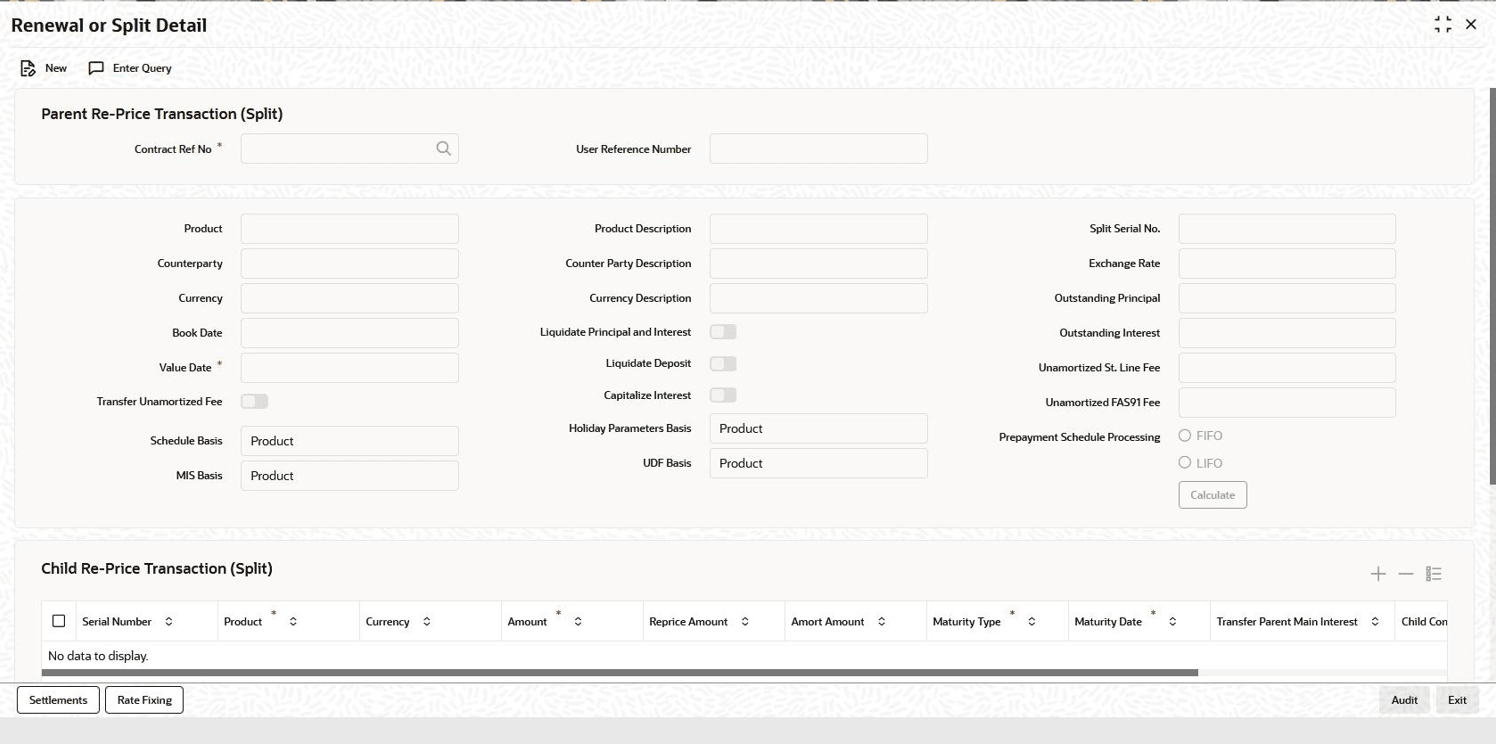Click the New document icon
Screen dimensions: 1496x744
coord(28,68)
